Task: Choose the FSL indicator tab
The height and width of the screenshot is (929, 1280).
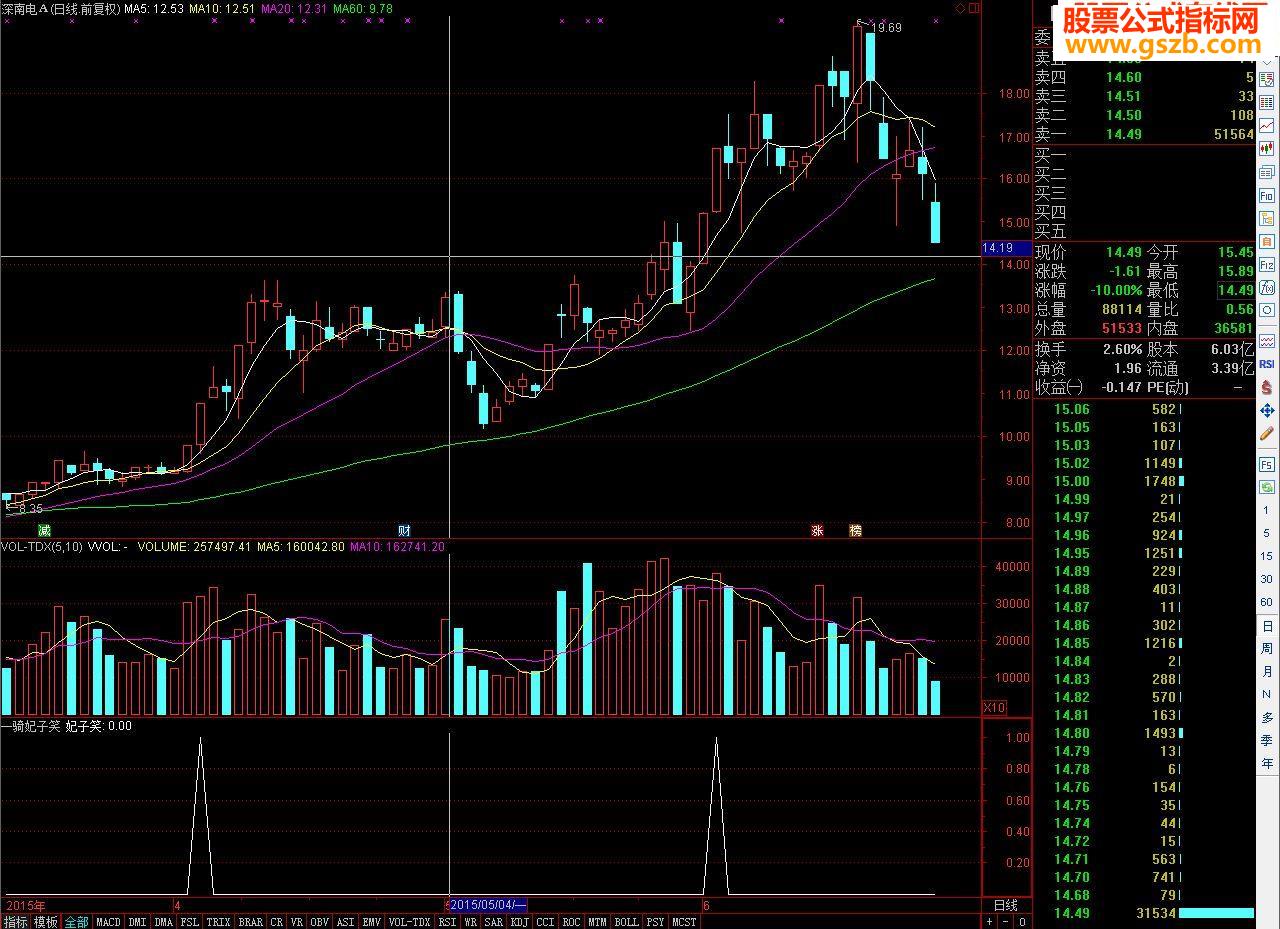Action: pyautogui.click(x=190, y=921)
